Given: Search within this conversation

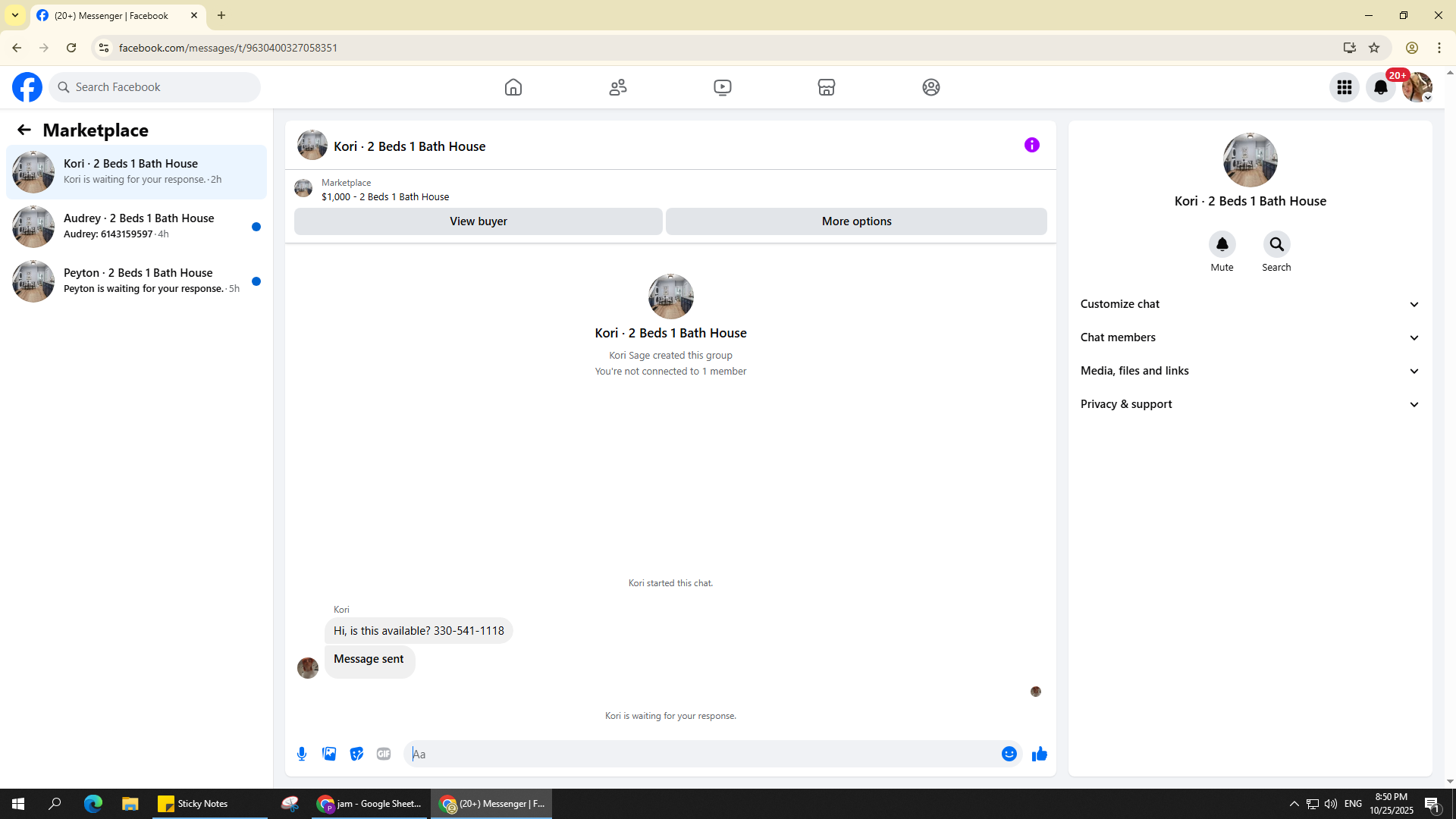Looking at the screenshot, I should [1276, 244].
